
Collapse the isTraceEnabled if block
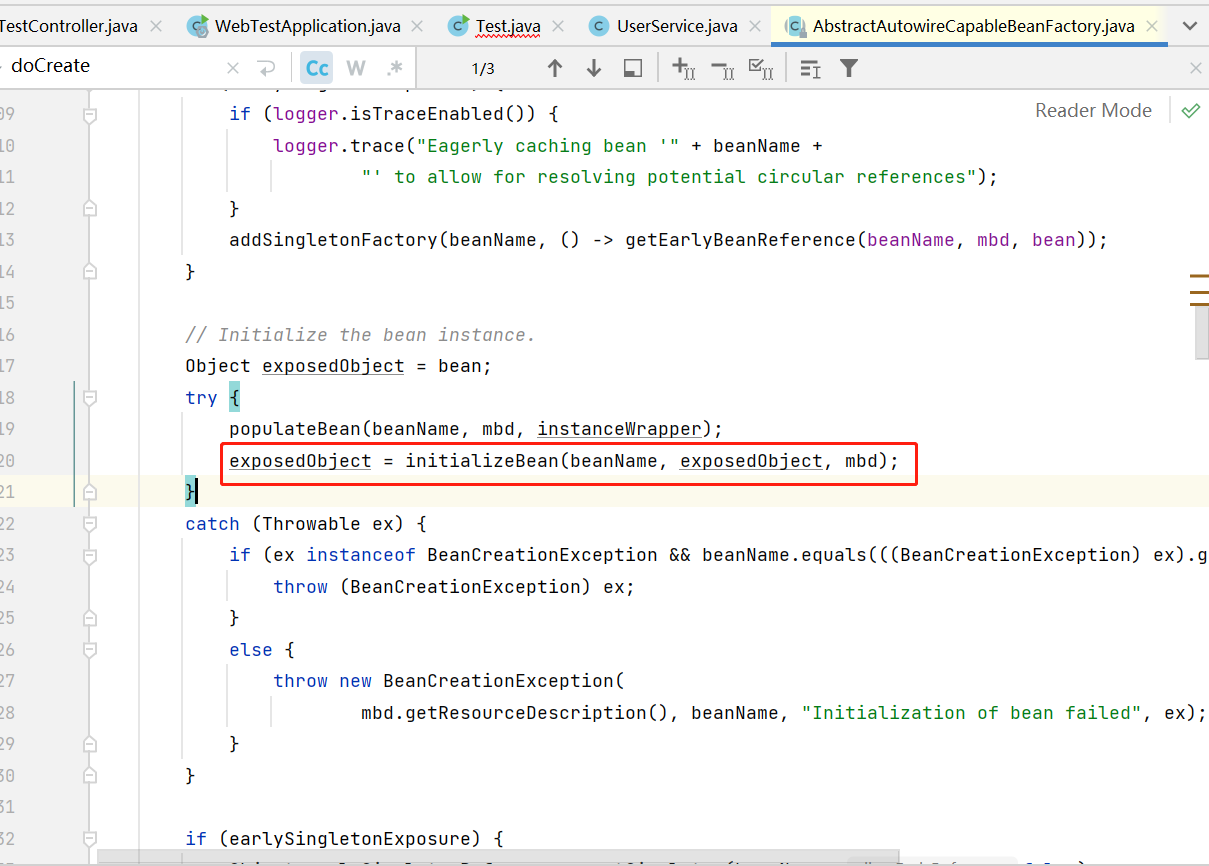click(x=90, y=115)
